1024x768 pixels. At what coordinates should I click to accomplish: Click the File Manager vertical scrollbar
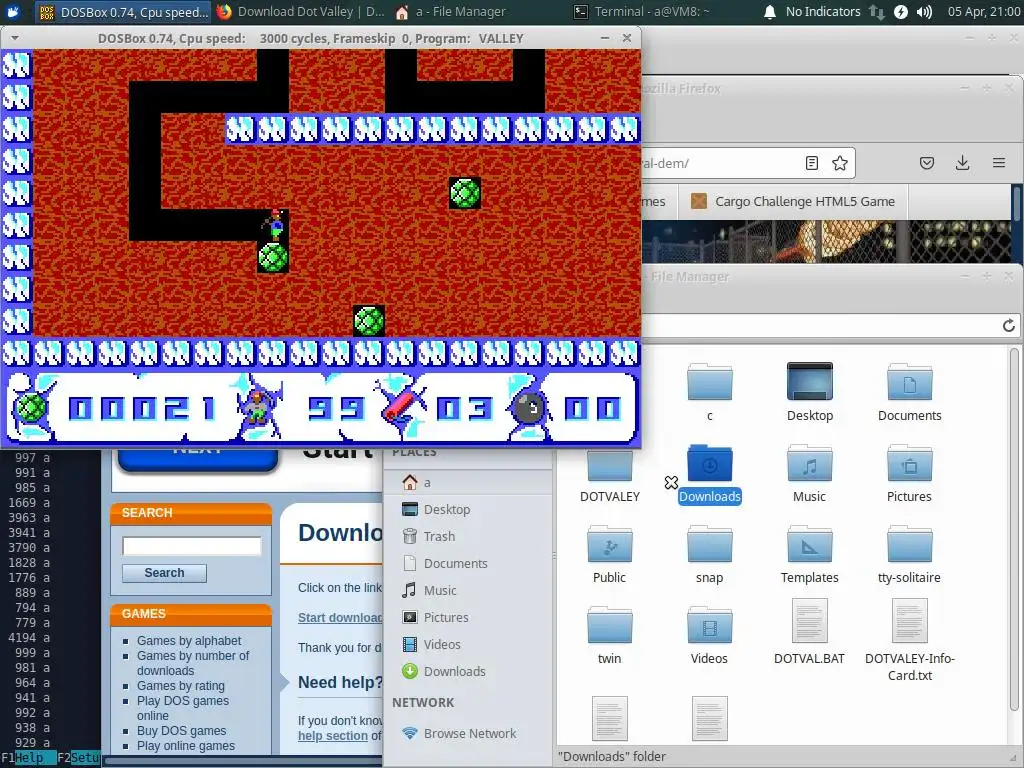pos(1014,529)
